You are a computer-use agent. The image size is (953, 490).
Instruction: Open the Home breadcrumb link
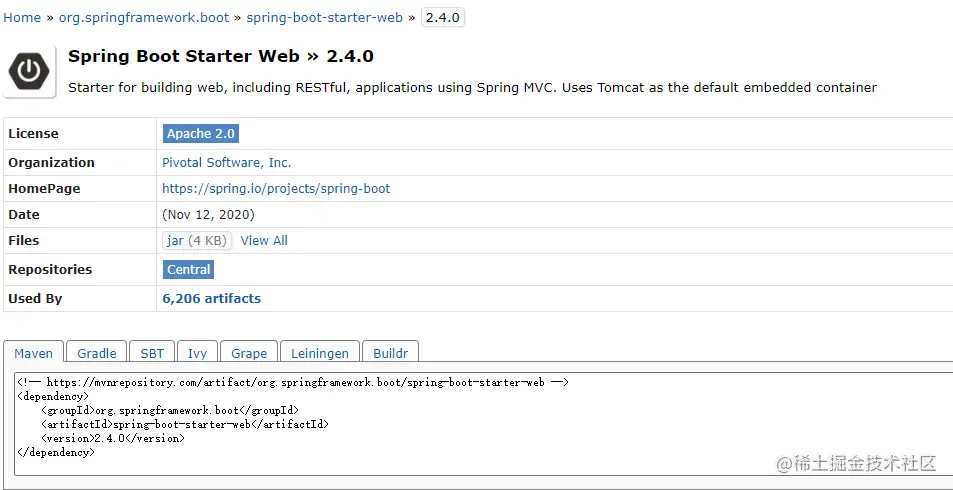click(x=22, y=17)
